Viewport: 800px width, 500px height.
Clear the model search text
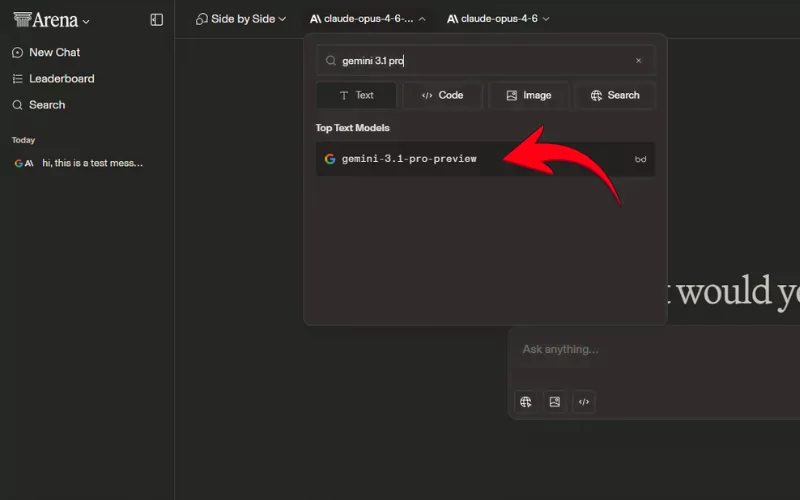[x=638, y=61]
